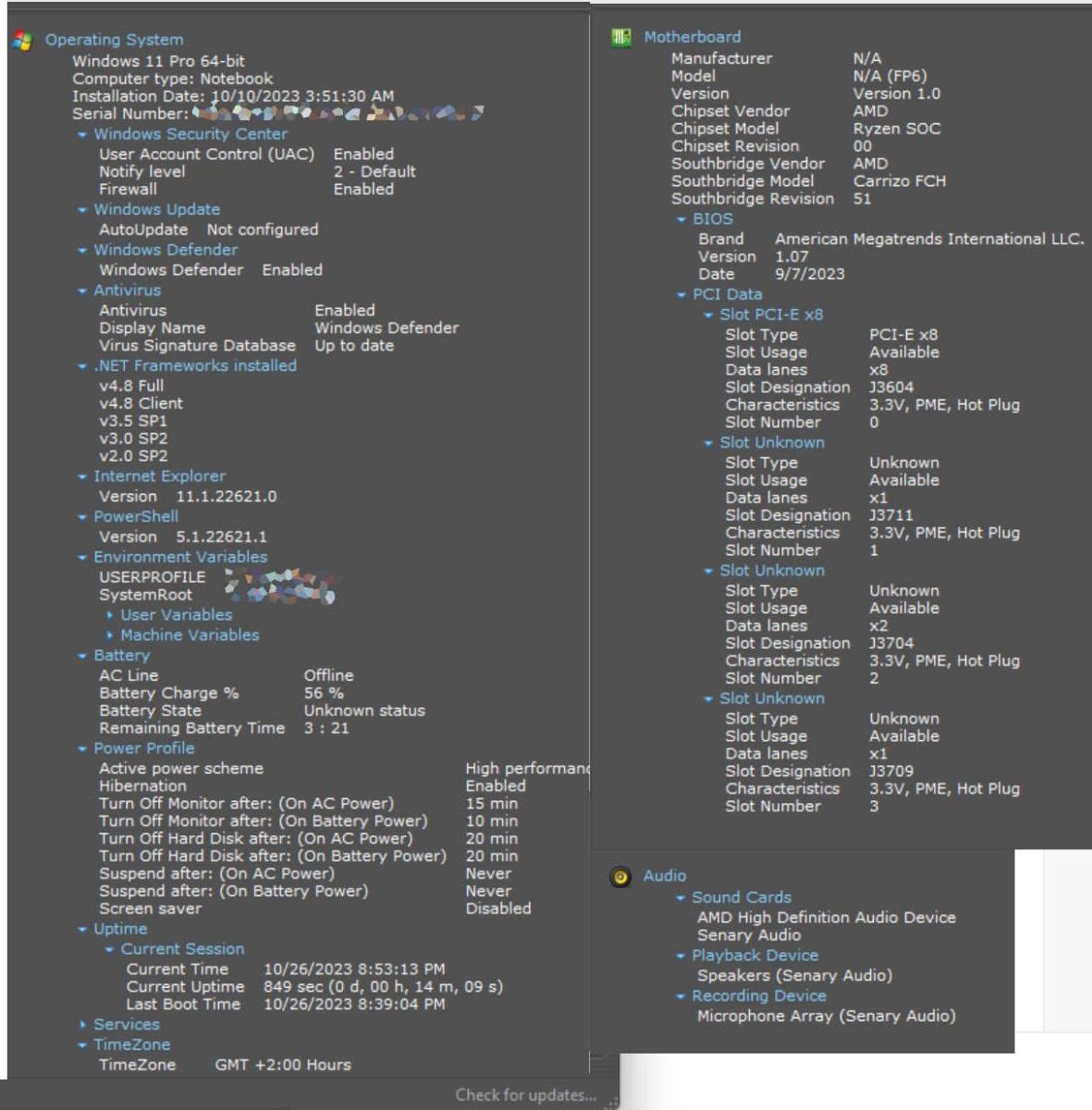Screen dimensions: 1092x1110
Task: Click the Motherboard section icon
Action: [621, 38]
